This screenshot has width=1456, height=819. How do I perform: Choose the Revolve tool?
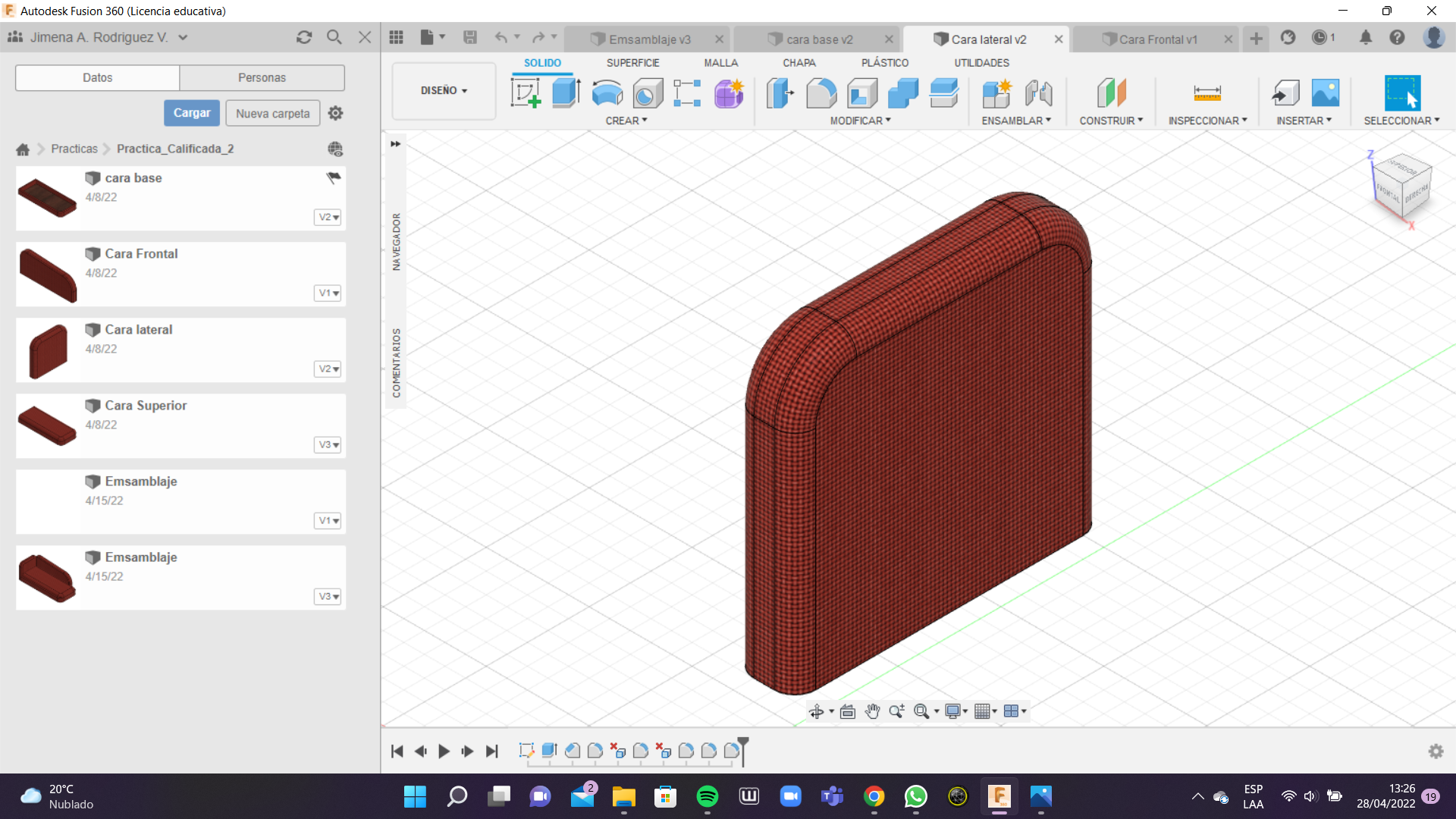(x=607, y=93)
